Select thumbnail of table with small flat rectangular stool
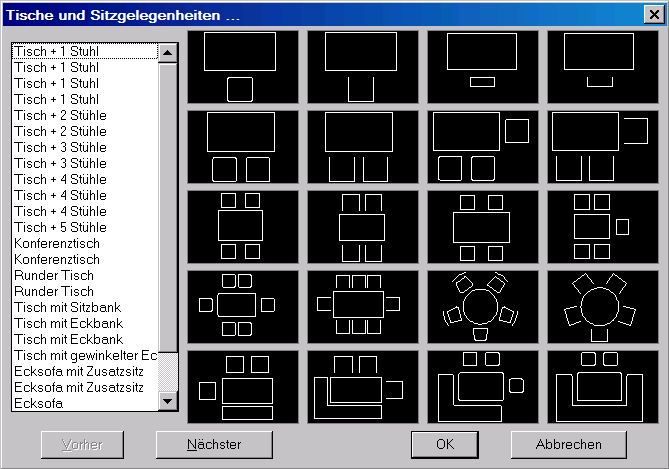 [483, 67]
